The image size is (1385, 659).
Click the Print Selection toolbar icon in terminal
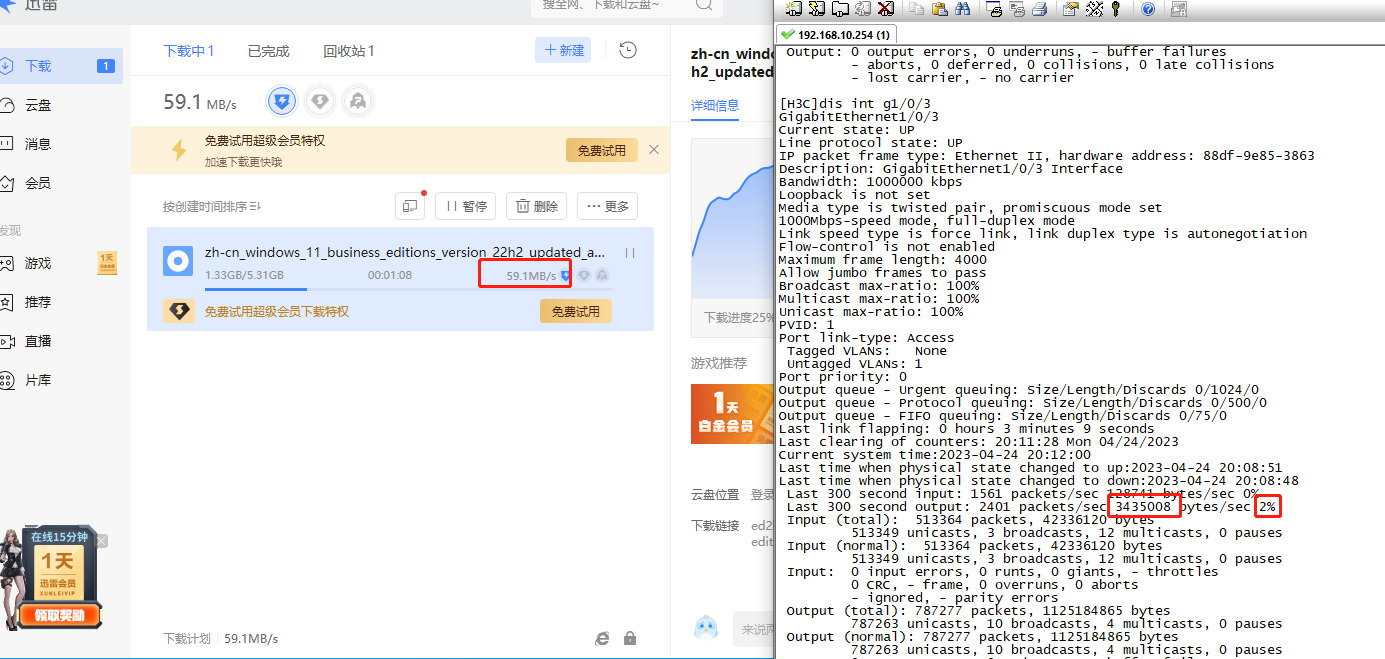click(x=1017, y=9)
